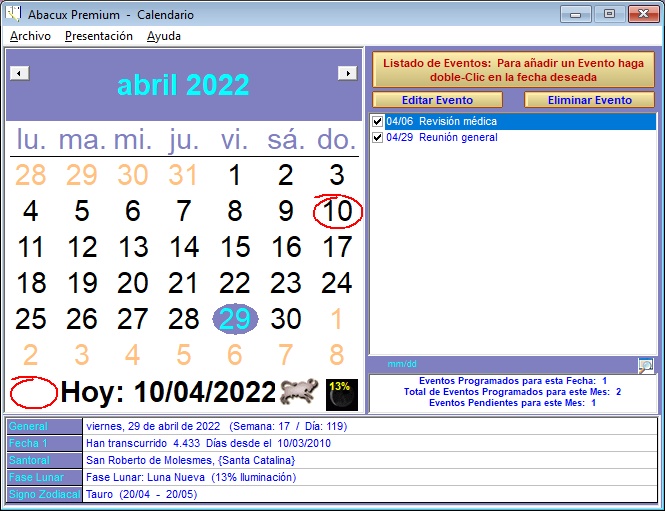Click the red oval marker left of Hoy
Image resolution: width=665 pixels, height=511 pixels.
(x=32, y=392)
